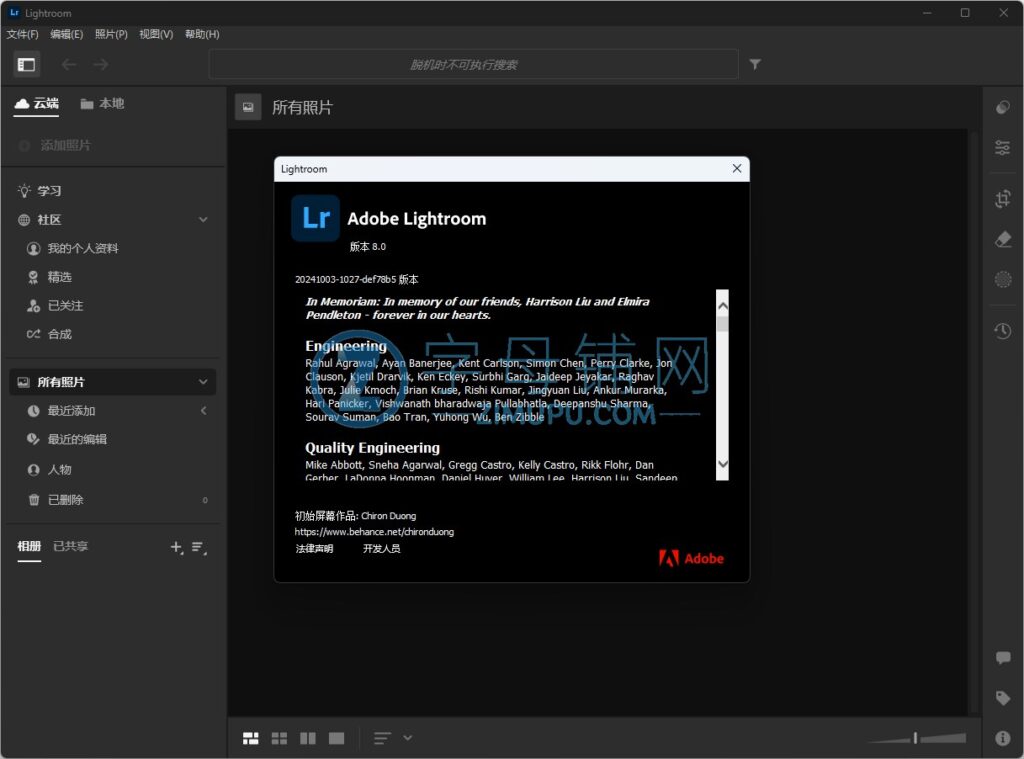Click the Adobe logo in the About dialog

[x=691, y=558]
